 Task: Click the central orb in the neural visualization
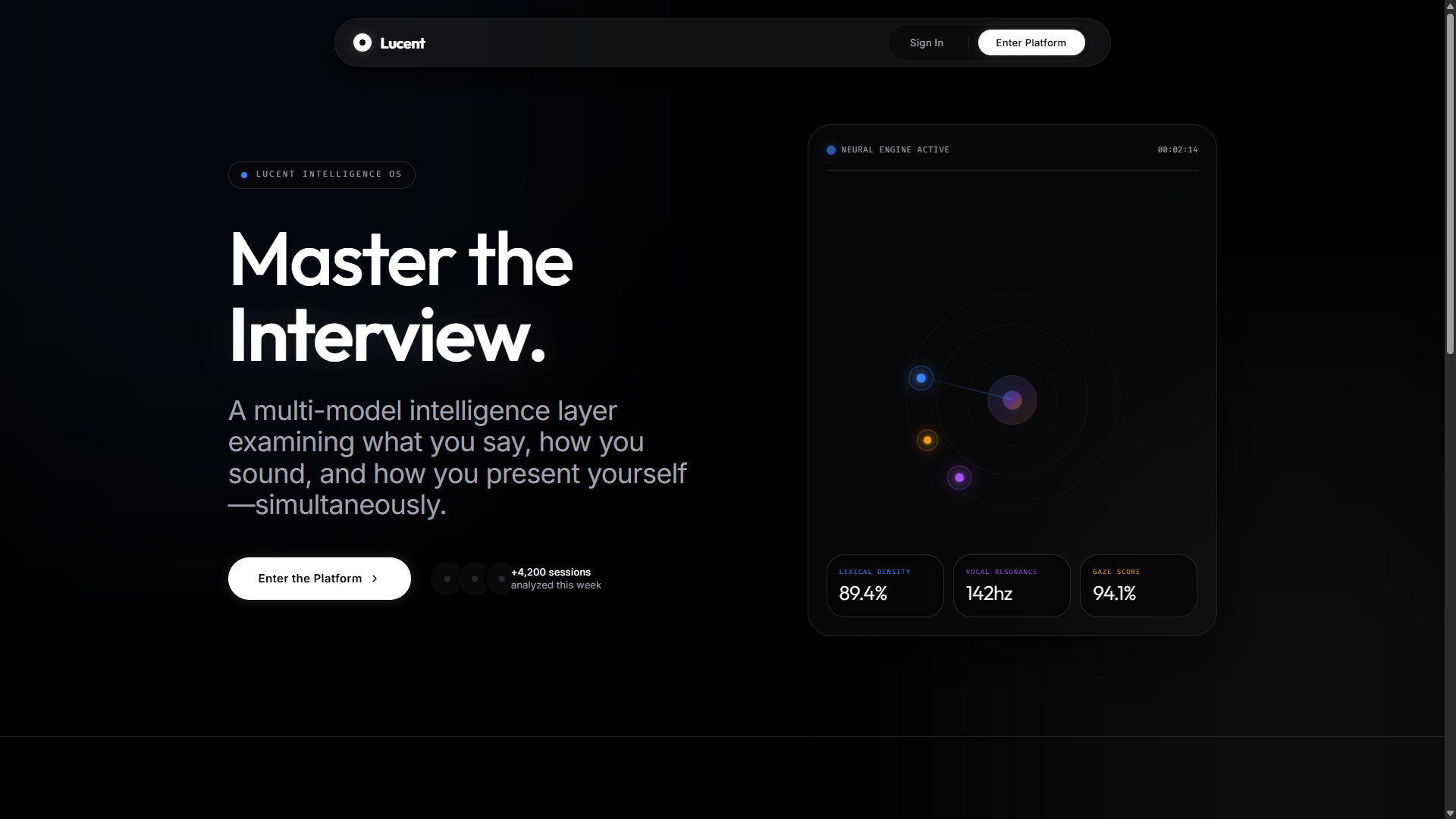tap(1012, 400)
